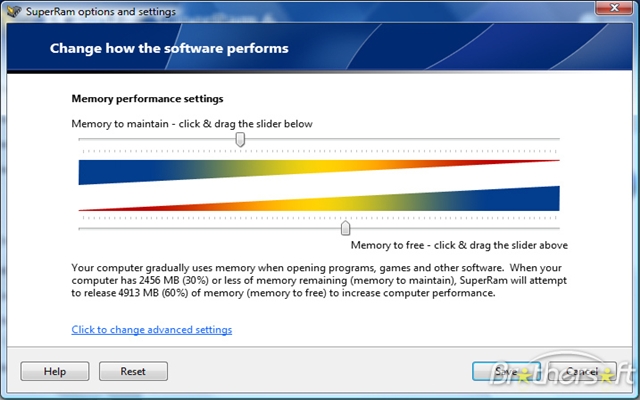Image resolution: width=640 pixels, height=400 pixels.
Task: Click the 'Memory to maintain' slider handle
Action: pyautogui.click(x=240, y=140)
